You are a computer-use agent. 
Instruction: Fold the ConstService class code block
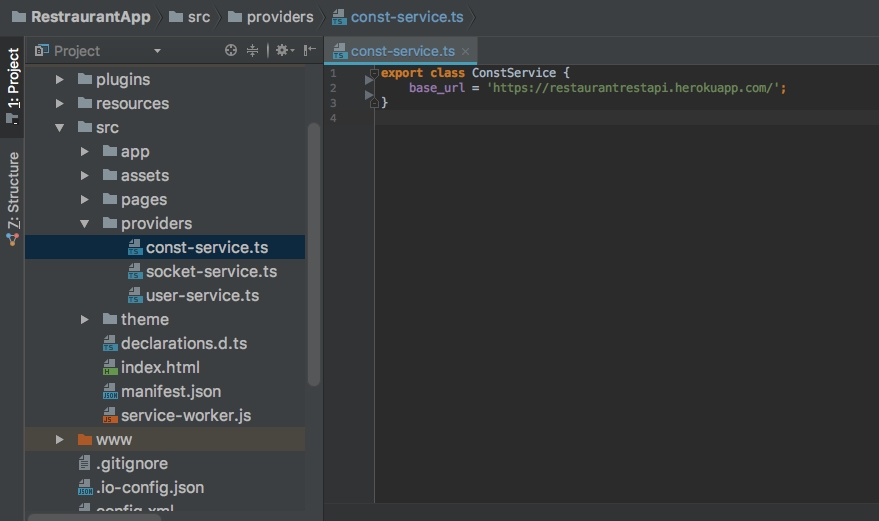[x=373, y=73]
